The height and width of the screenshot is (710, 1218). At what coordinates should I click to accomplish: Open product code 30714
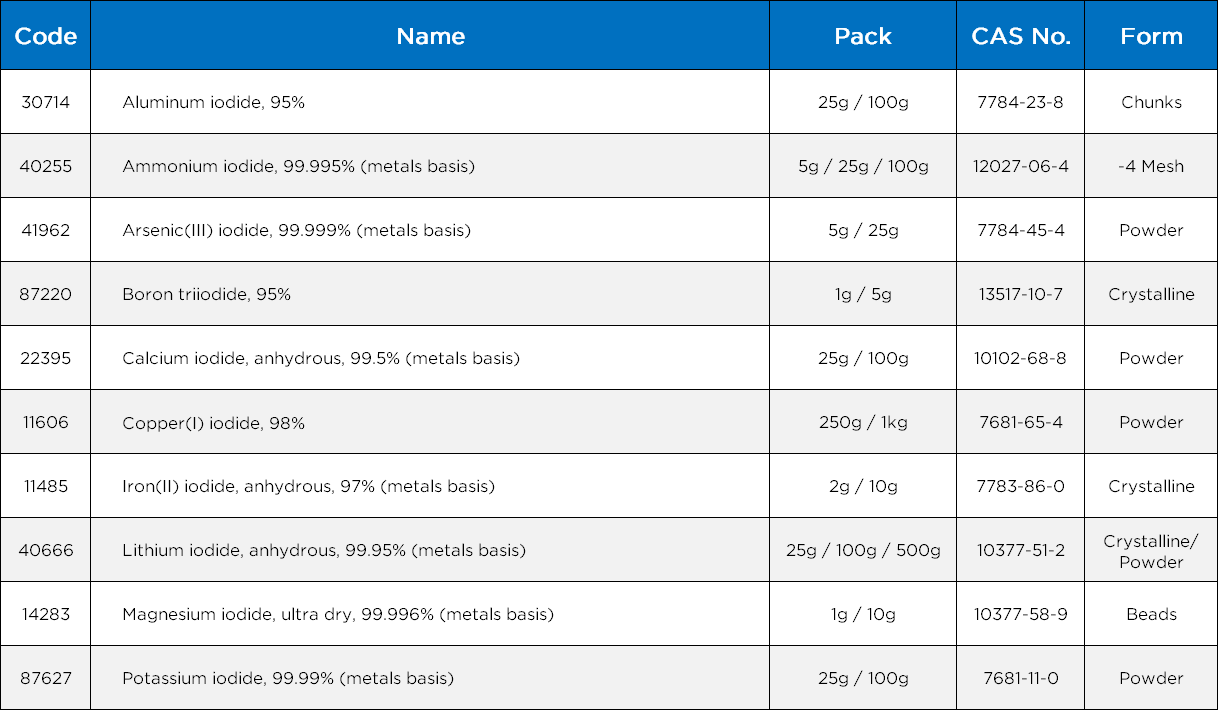(x=46, y=102)
